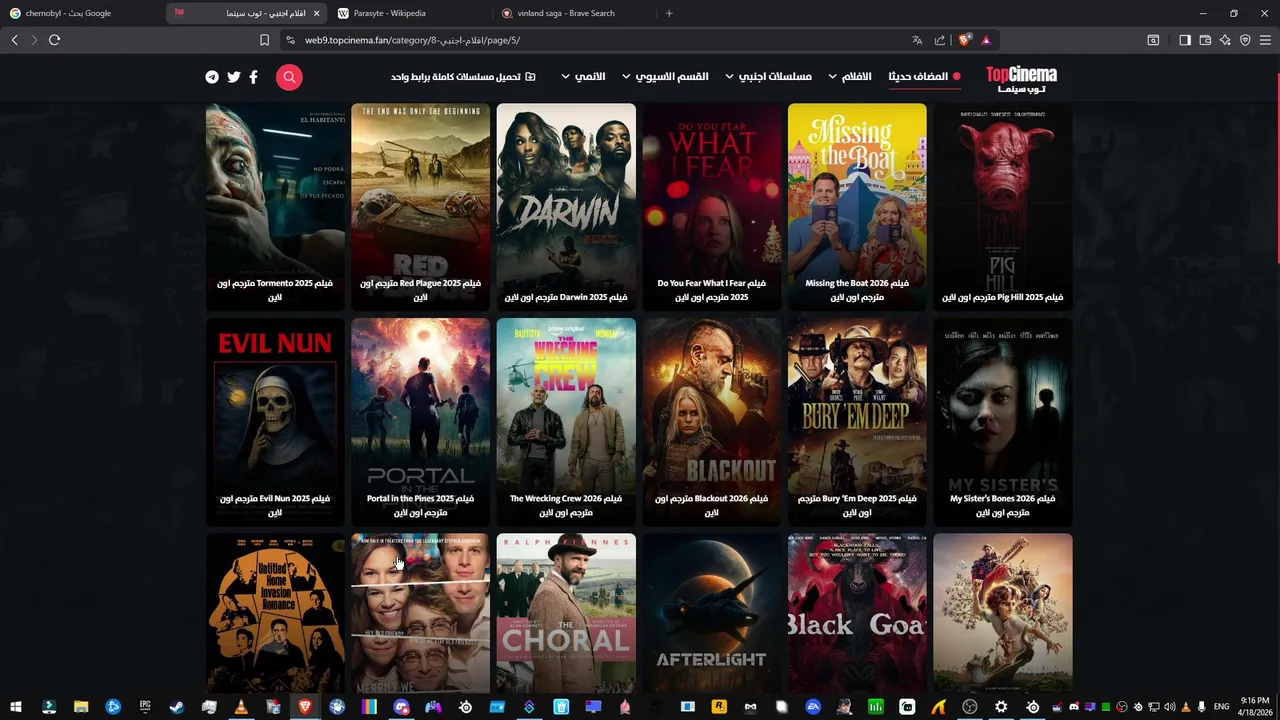Launch Steam from the taskbar
The height and width of the screenshot is (720, 1280).
(176, 707)
